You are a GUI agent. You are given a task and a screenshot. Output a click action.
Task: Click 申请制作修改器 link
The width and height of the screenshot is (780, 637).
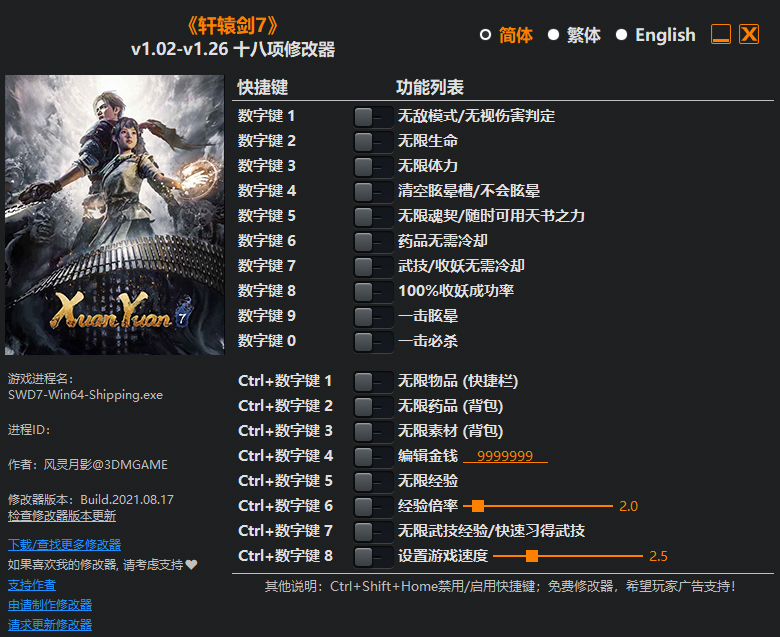tap(50, 605)
